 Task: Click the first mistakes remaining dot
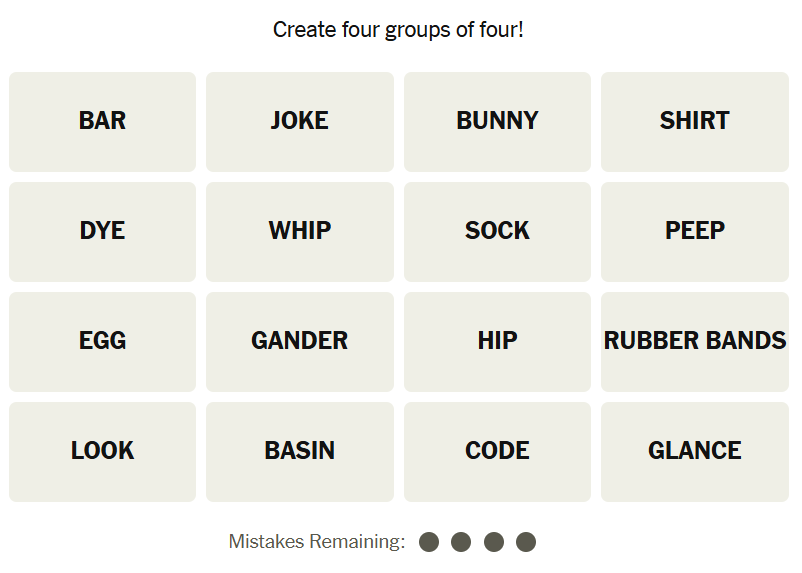429,542
